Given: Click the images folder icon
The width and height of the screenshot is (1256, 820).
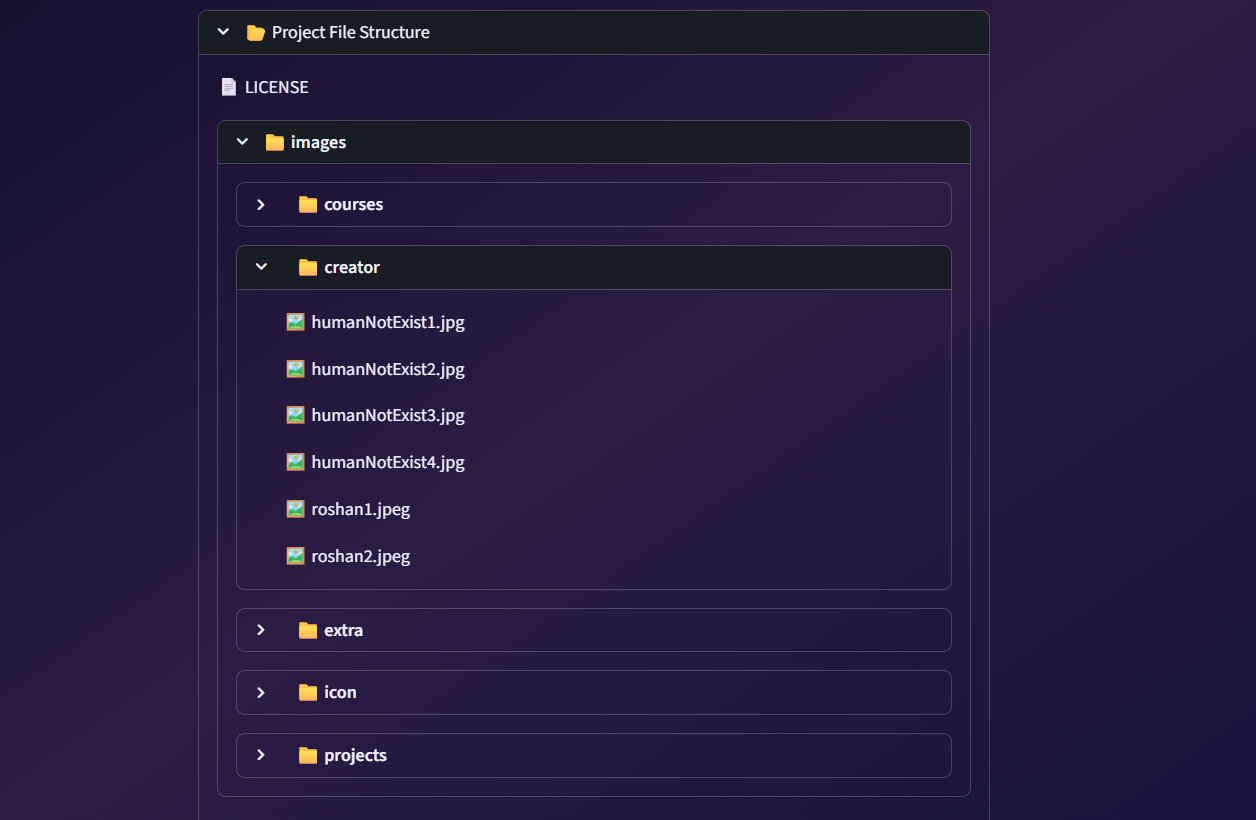Looking at the screenshot, I should point(274,142).
